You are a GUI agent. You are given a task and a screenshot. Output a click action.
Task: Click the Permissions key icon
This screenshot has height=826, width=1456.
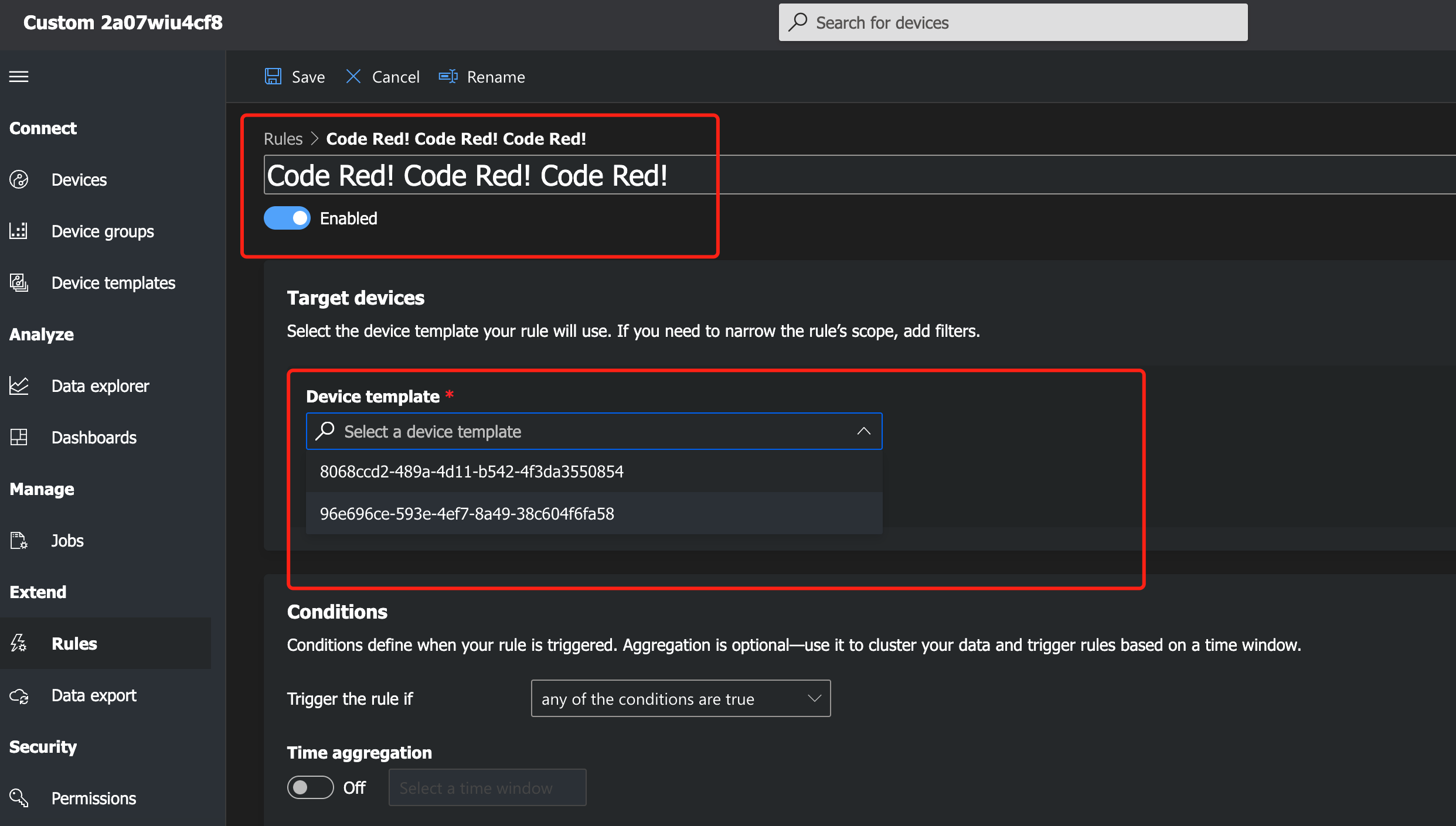(x=19, y=798)
